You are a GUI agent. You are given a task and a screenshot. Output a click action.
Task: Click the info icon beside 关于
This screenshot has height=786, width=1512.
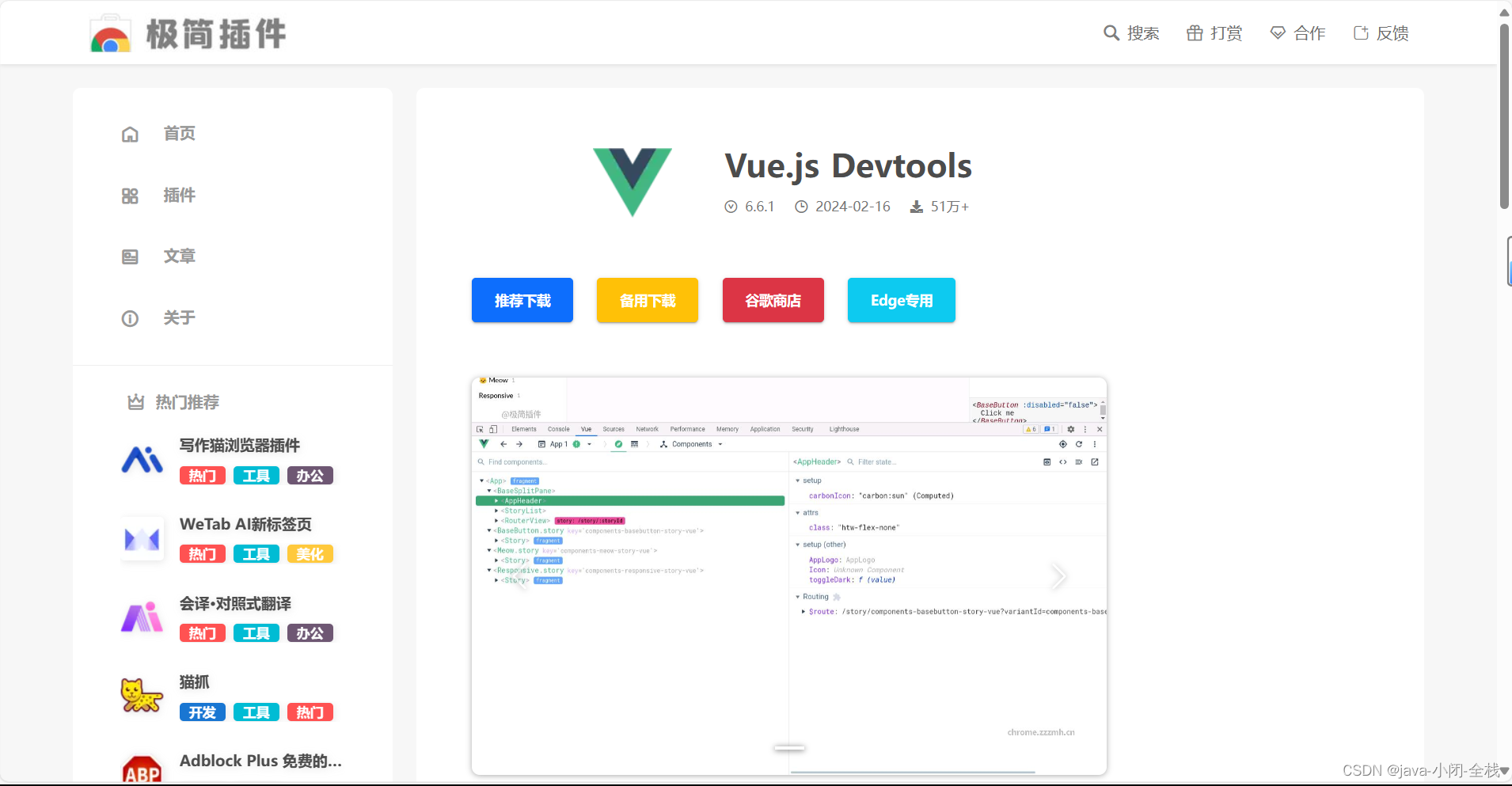coord(130,318)
